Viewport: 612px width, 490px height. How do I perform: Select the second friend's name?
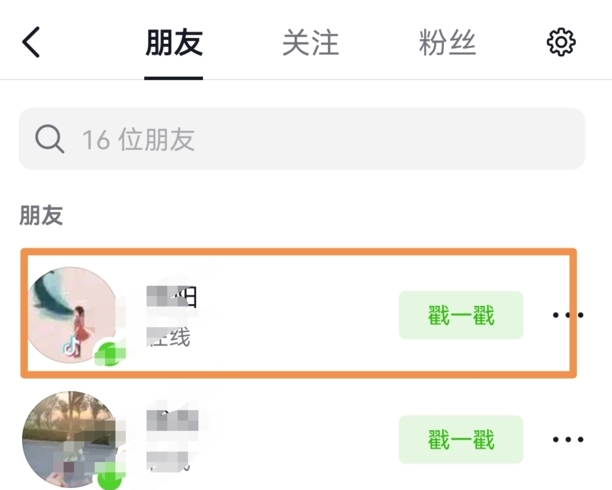pos(172,421)
